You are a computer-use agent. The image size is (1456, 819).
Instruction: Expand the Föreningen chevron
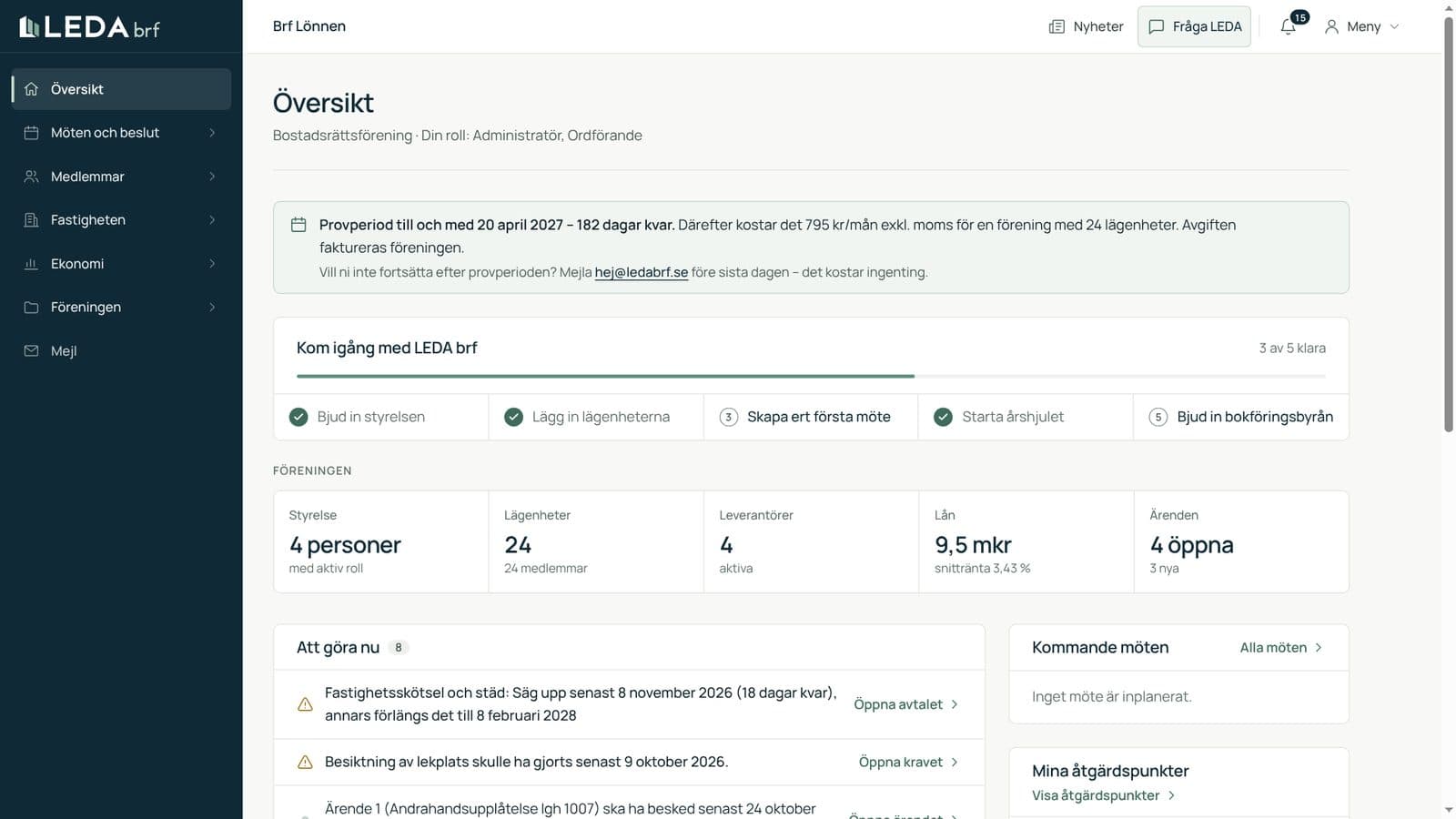212,308
